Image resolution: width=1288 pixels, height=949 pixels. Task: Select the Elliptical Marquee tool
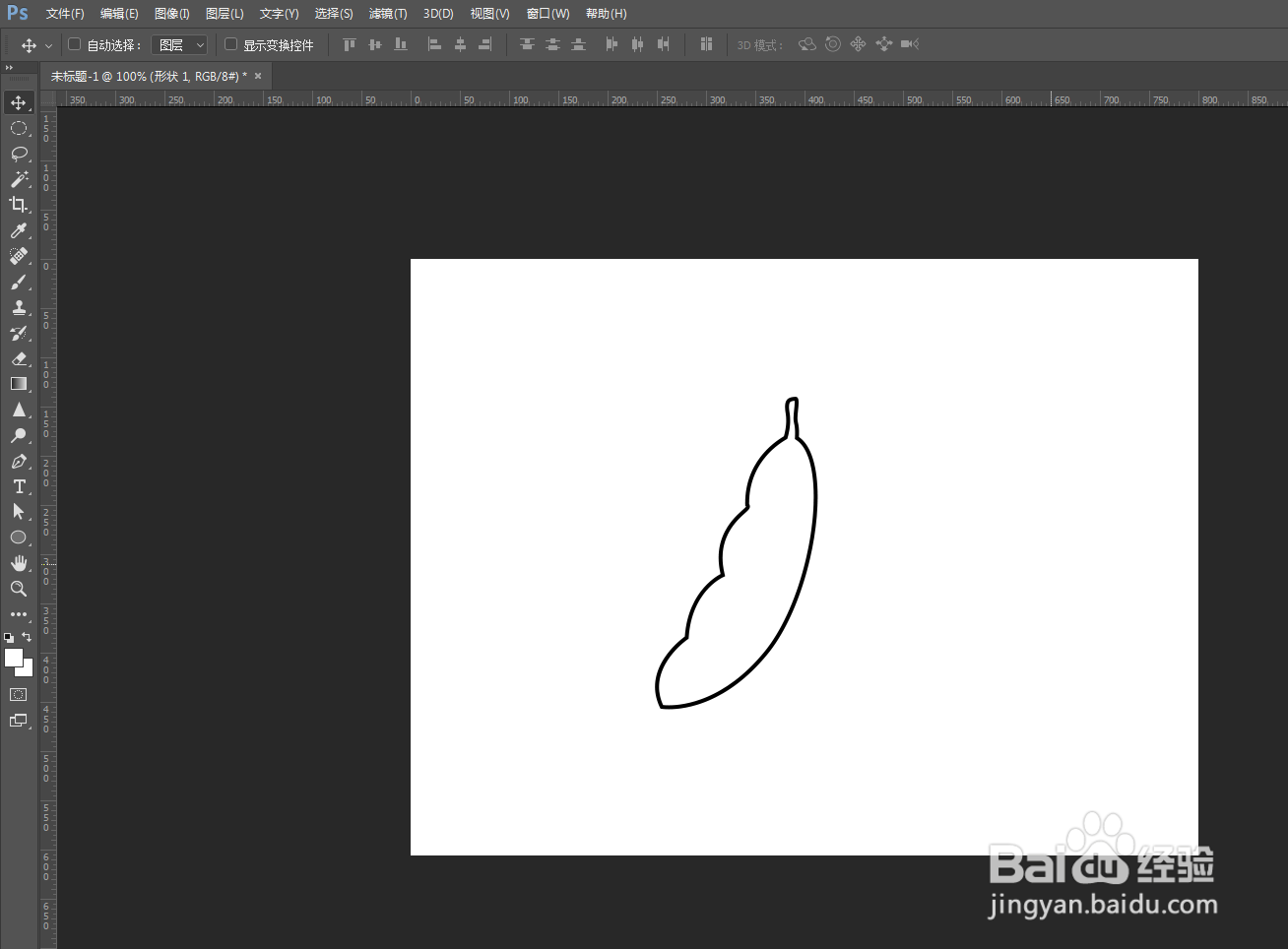(19, 128)
